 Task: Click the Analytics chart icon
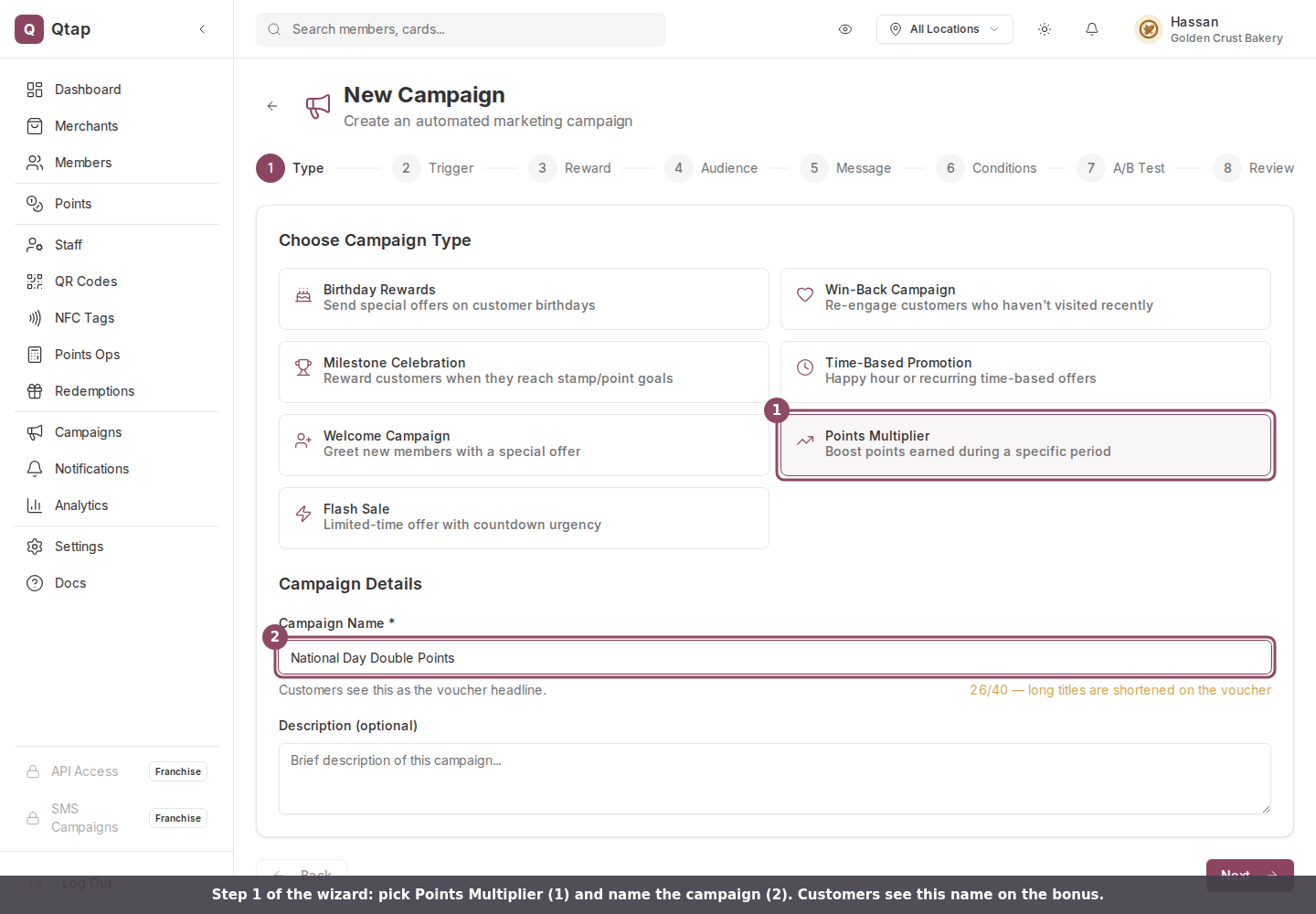tap(35, 505)
